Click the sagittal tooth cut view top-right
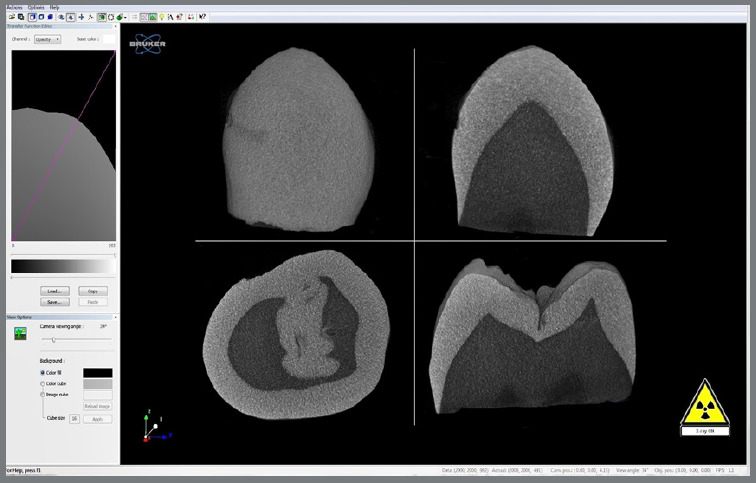This screenshot has height=483, width=756. (x=532, y=141)
